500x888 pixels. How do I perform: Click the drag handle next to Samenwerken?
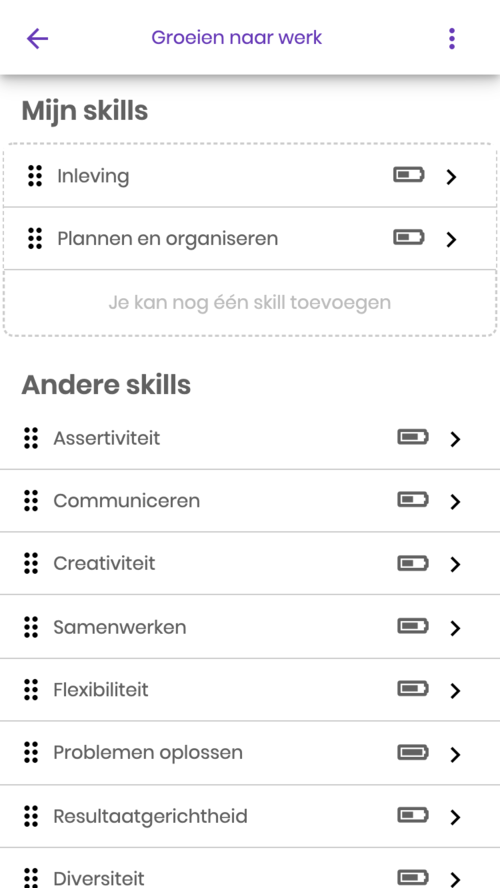[31, 627]
